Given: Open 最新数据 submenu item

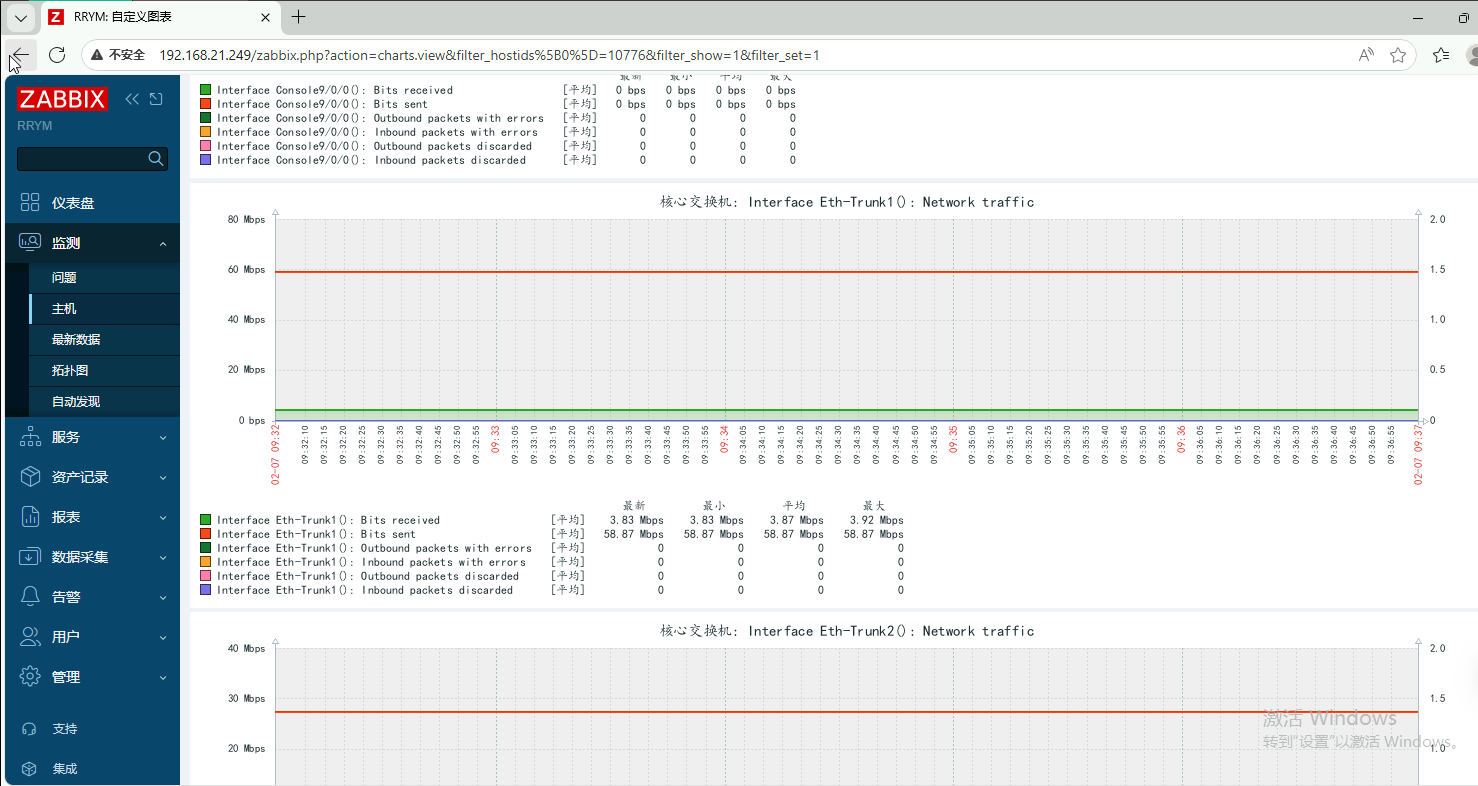Looking at the screenshot, I should 76,340.
